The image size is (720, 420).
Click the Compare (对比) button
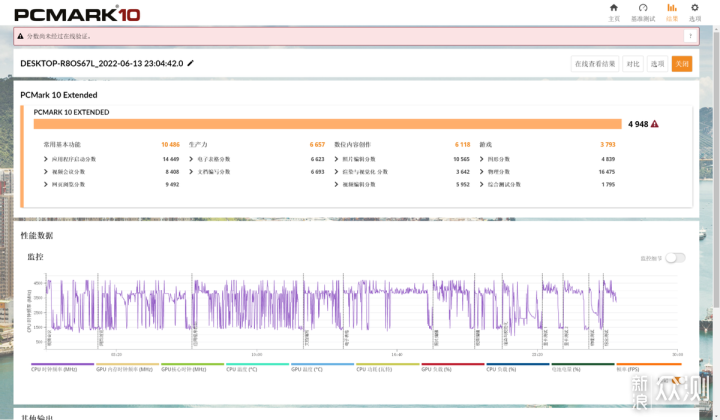[633, 64]
